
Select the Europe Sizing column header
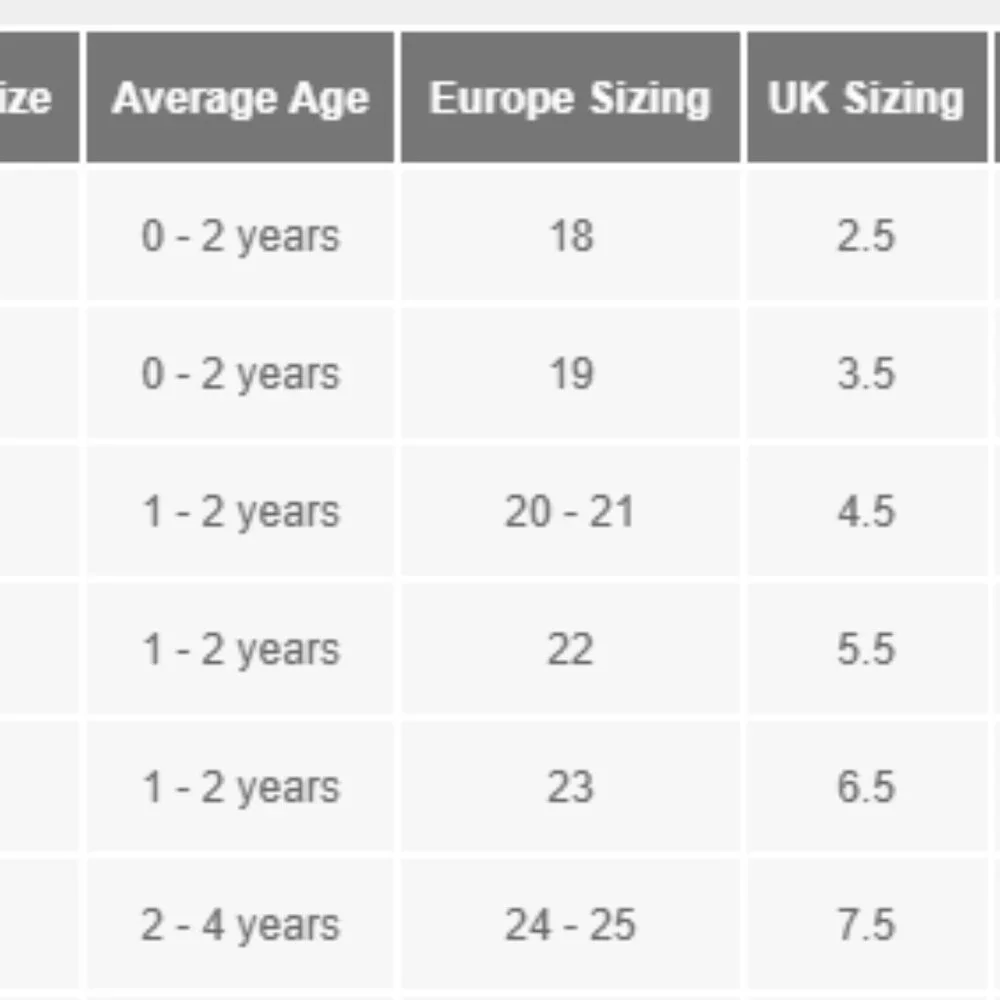pos(570,98)
